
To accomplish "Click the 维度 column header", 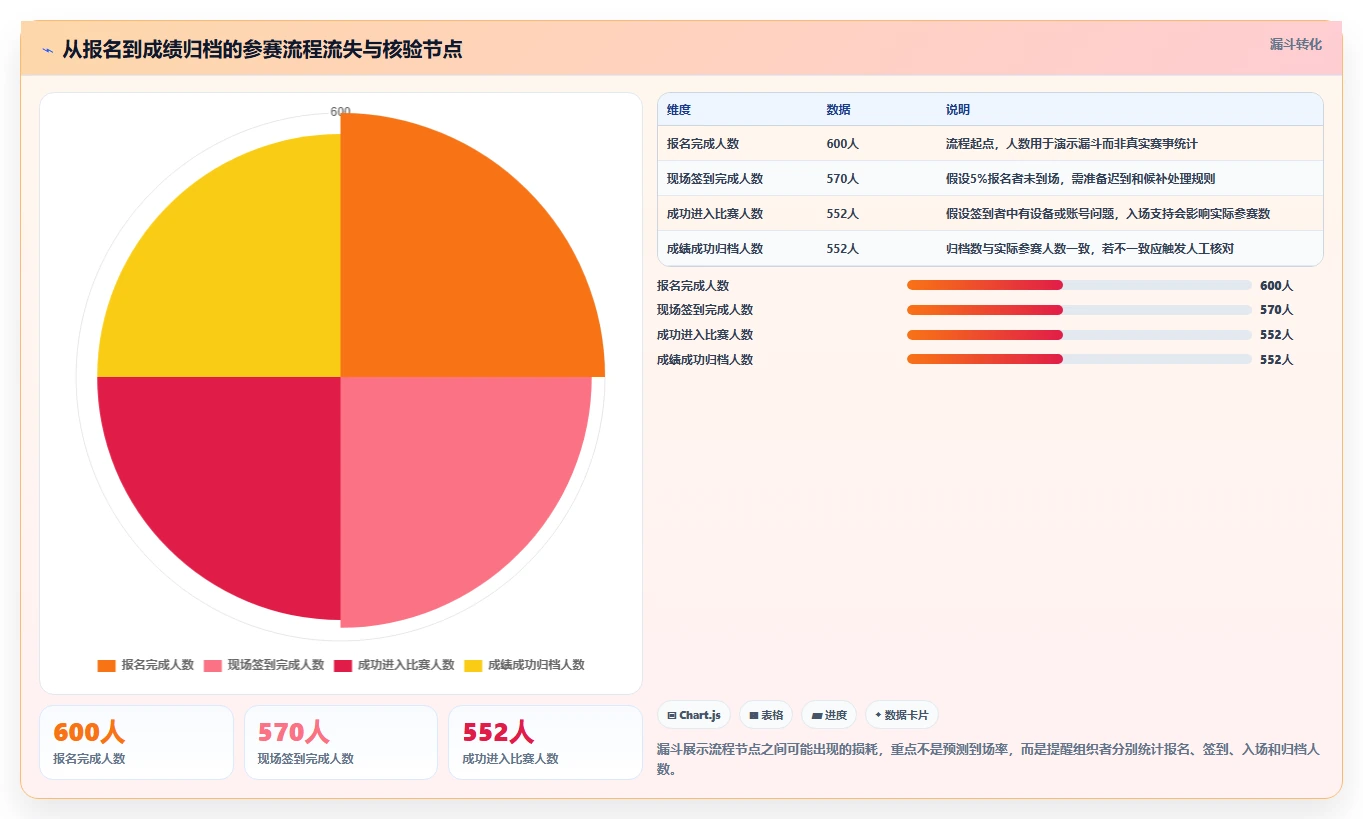I will coord(679,110).
